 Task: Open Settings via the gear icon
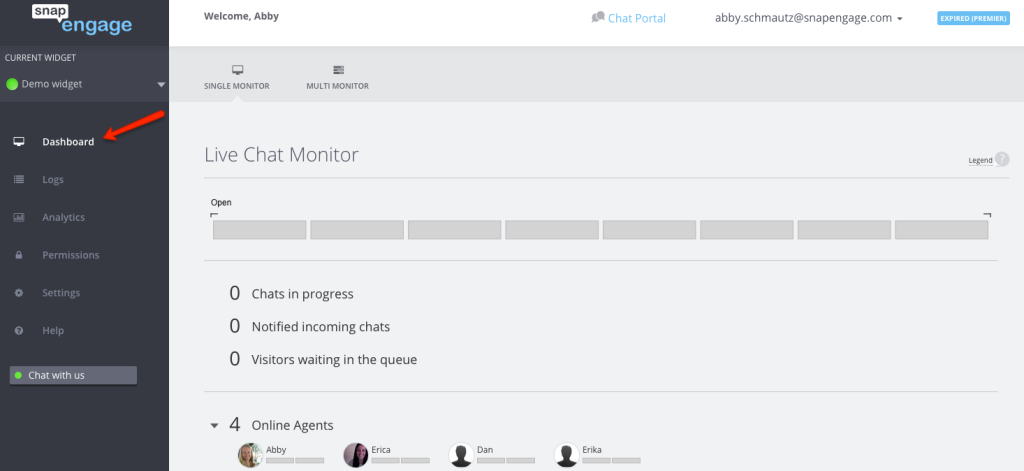click(19, 293)
